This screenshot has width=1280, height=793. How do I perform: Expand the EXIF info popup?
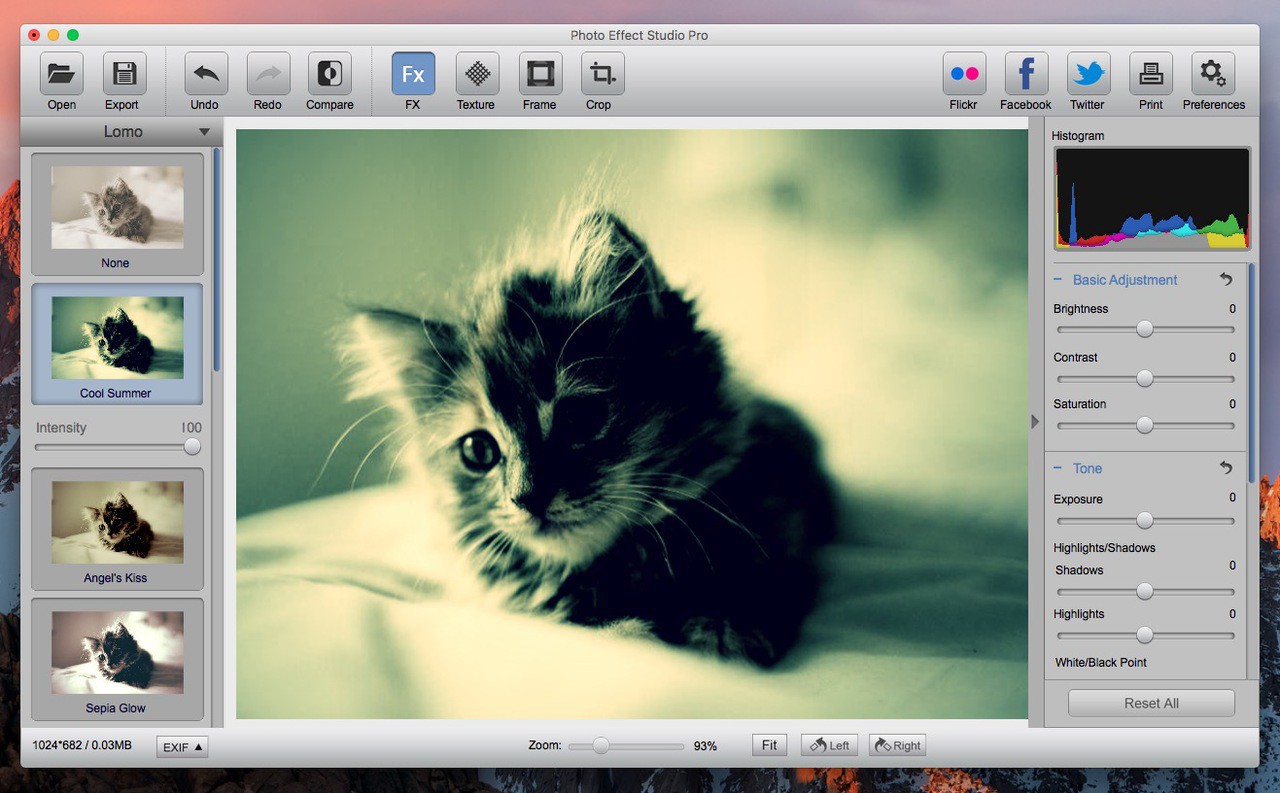pos(182,747)
